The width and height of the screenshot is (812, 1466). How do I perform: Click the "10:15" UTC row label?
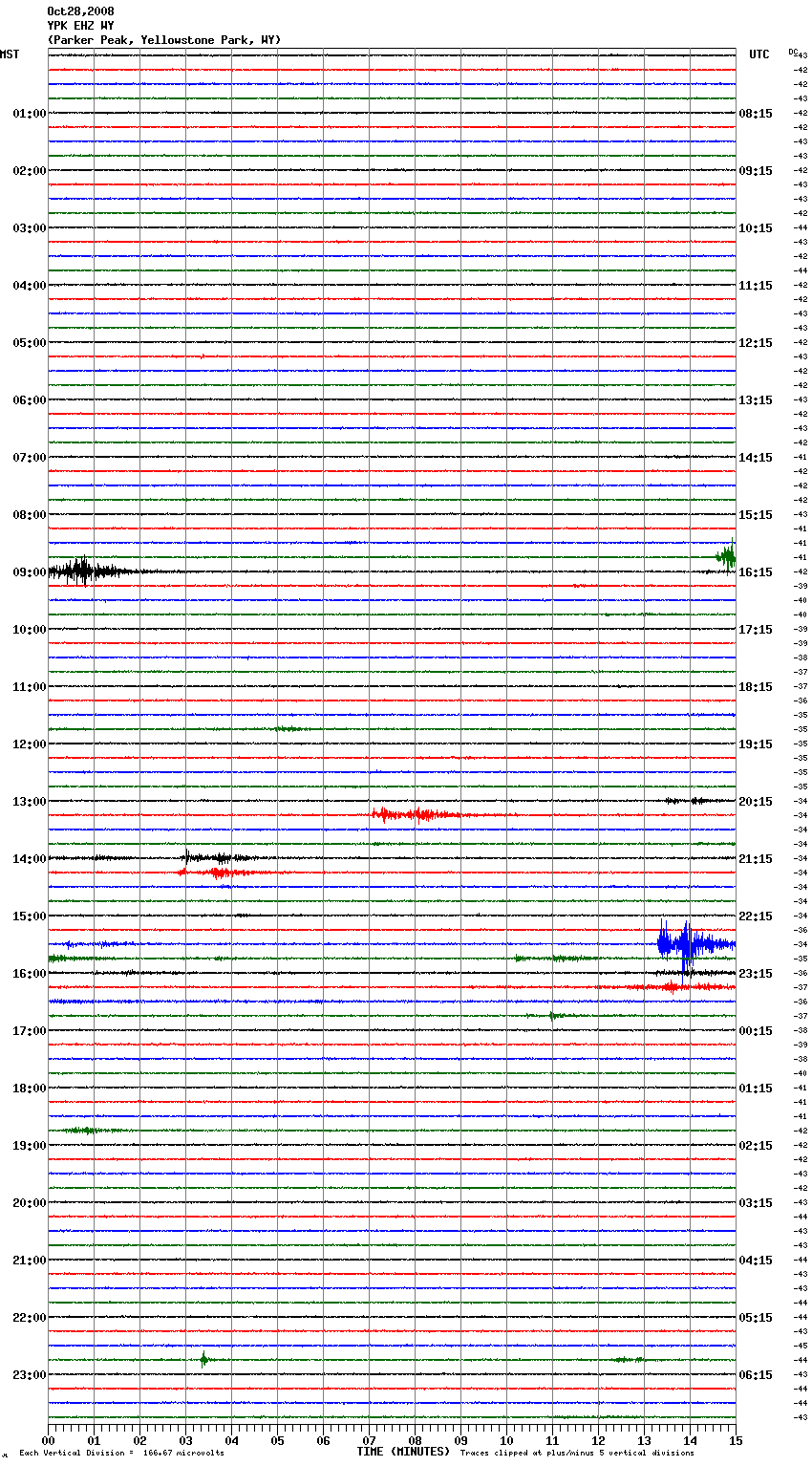pyautogui.click(x=756, y=228)
